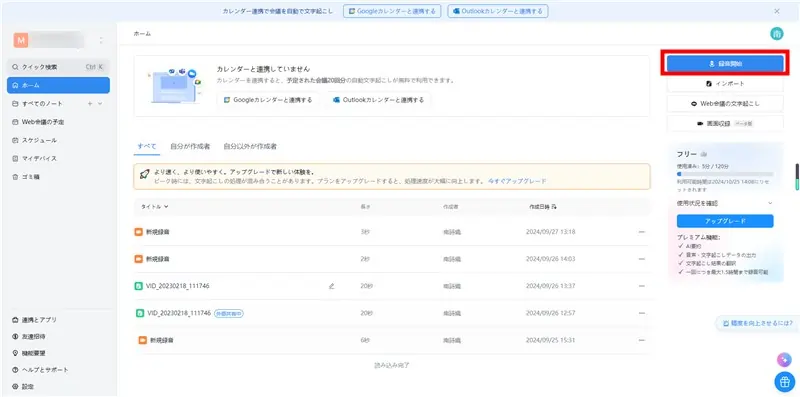Open more options for the 2024/09/25 15:31 row
Image resolution: width=800 pixels, height=397 pixels.
[x=641, y=340]
